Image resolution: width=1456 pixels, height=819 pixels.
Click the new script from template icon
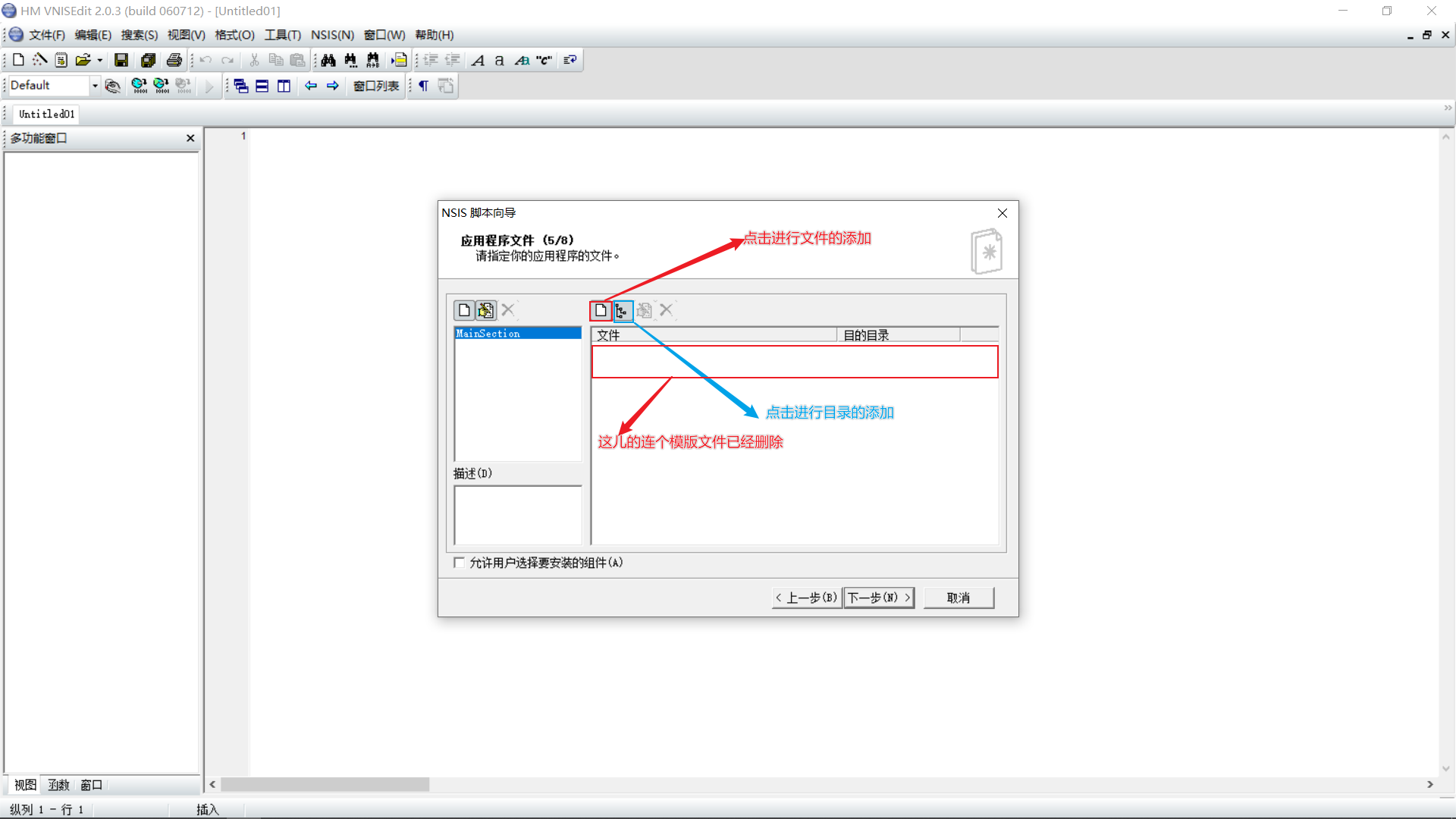pyautogui.click(x=61, y=60)
